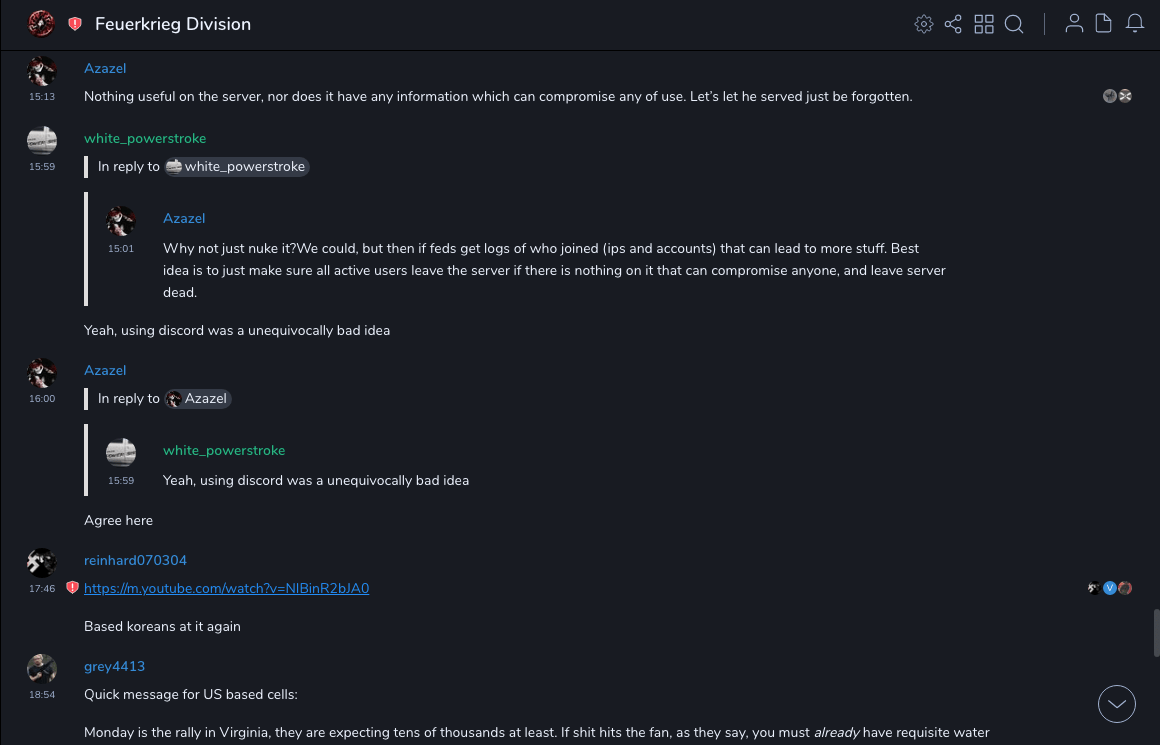
Task: Click the white_powerstroke reply mention pill
Action: (237, 167)
